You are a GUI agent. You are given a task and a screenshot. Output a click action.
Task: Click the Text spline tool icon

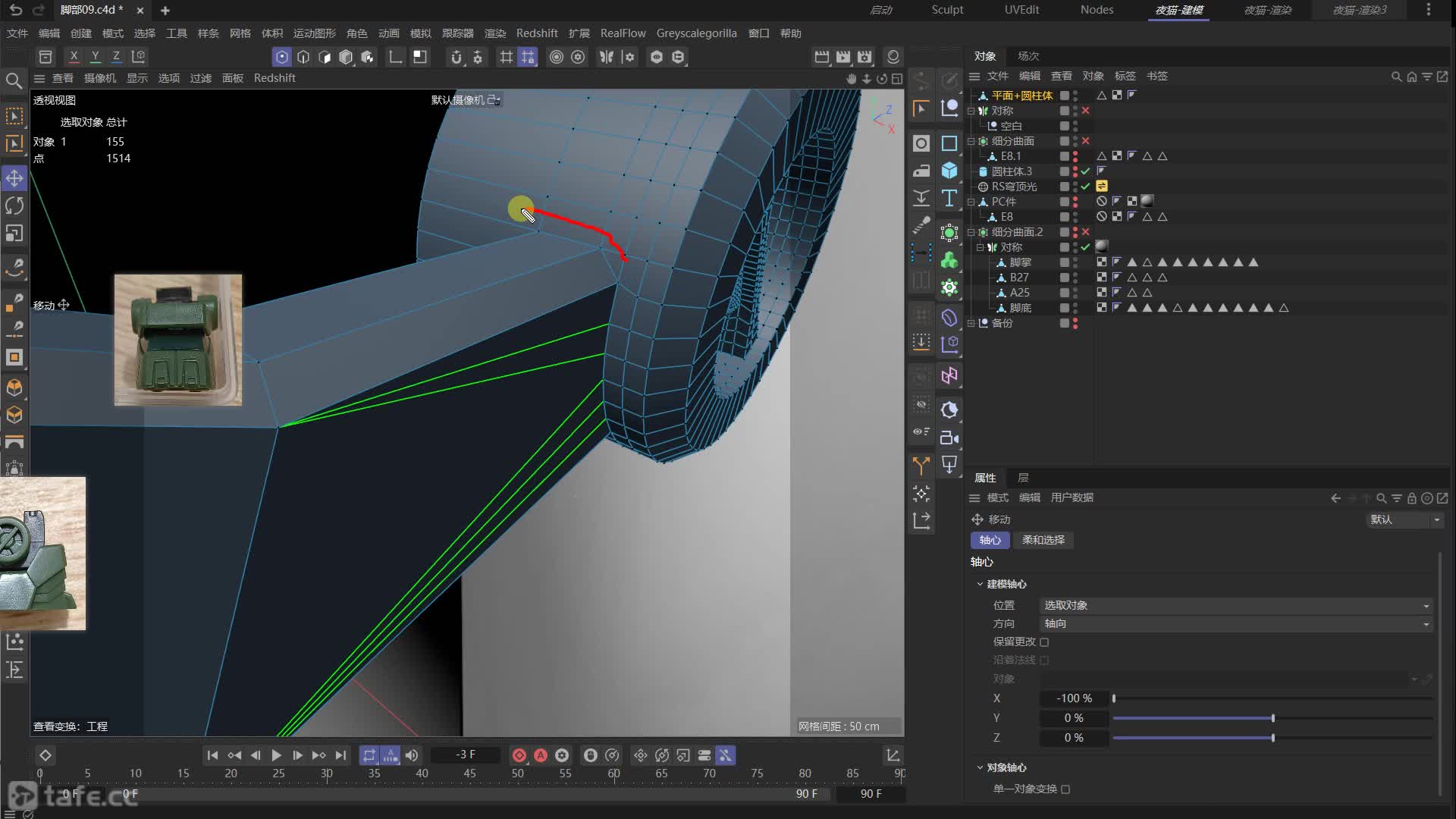(949, 199)
